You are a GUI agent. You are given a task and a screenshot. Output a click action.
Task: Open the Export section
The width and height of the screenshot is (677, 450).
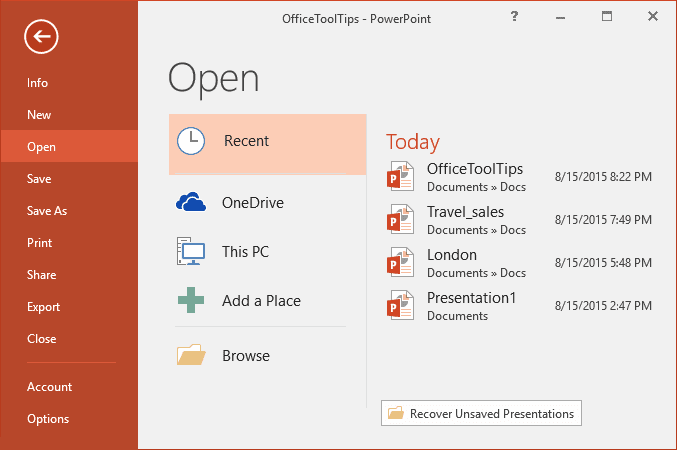pos(69,307)
